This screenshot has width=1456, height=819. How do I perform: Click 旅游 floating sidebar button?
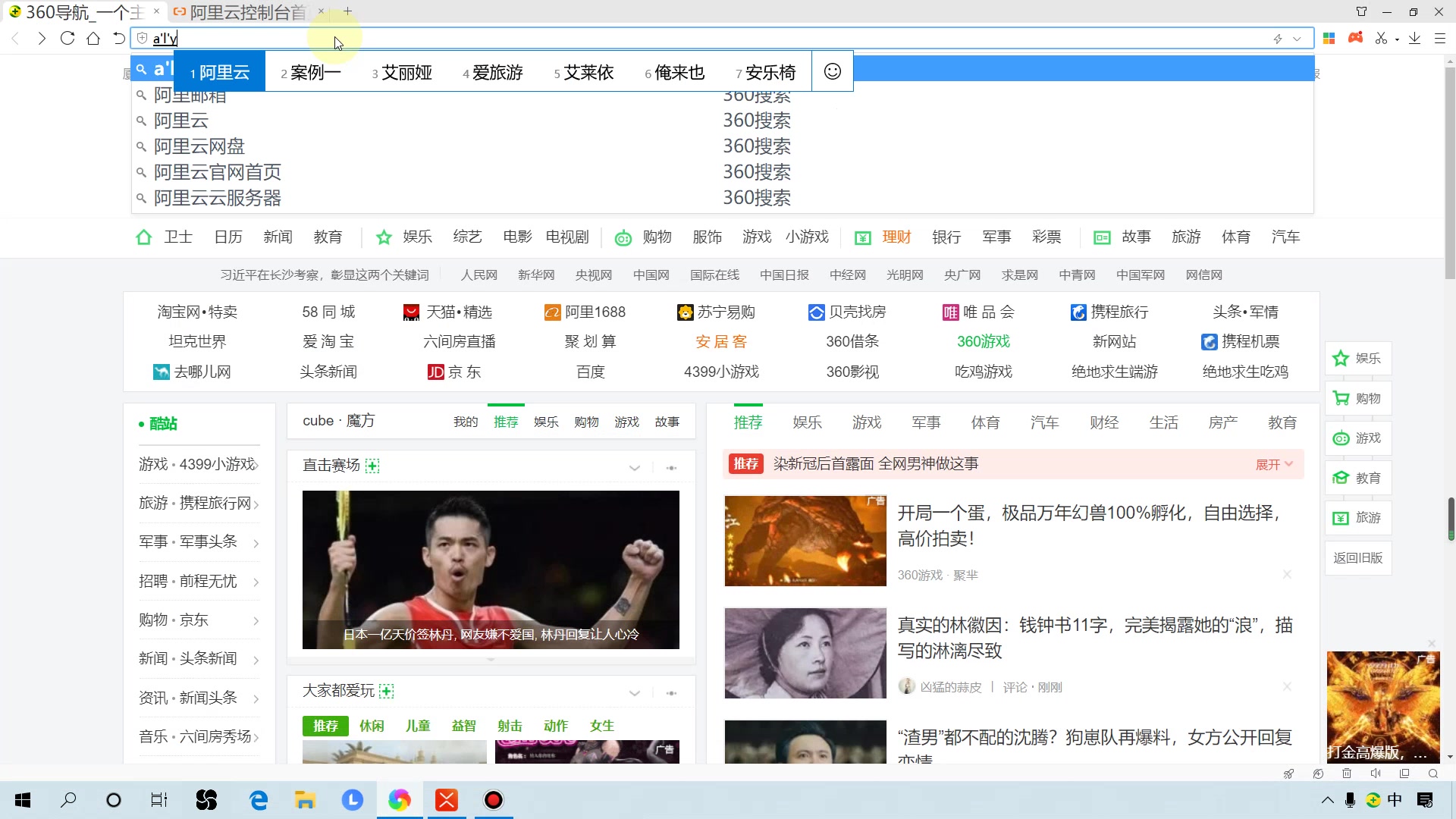(1358, 517)
